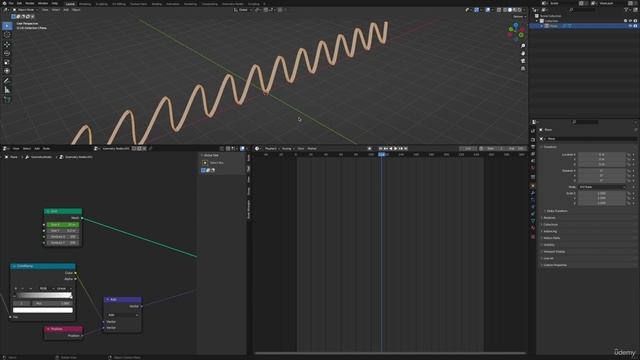Collapse the Collection tree in outliner
Viewport: 640px width, 360px height.
pyautogui.click(x=537, y=21)
